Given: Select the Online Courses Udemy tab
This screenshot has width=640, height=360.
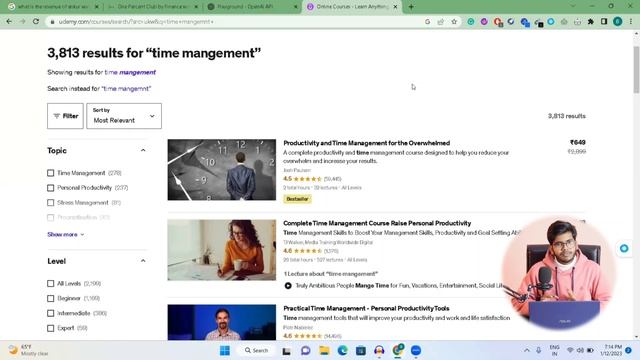Looking at the screenshot, I should (352, 7).
